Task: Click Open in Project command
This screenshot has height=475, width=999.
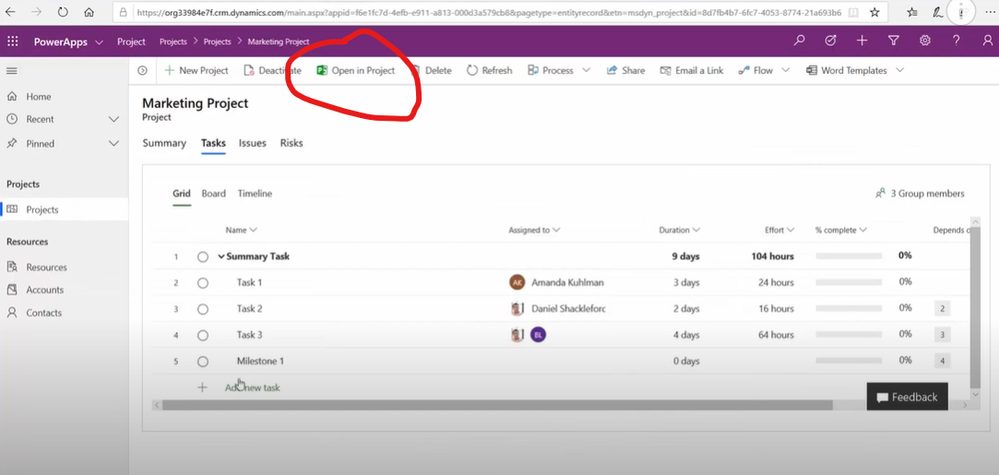Action: pyautogui.click(x=356, y=71)
